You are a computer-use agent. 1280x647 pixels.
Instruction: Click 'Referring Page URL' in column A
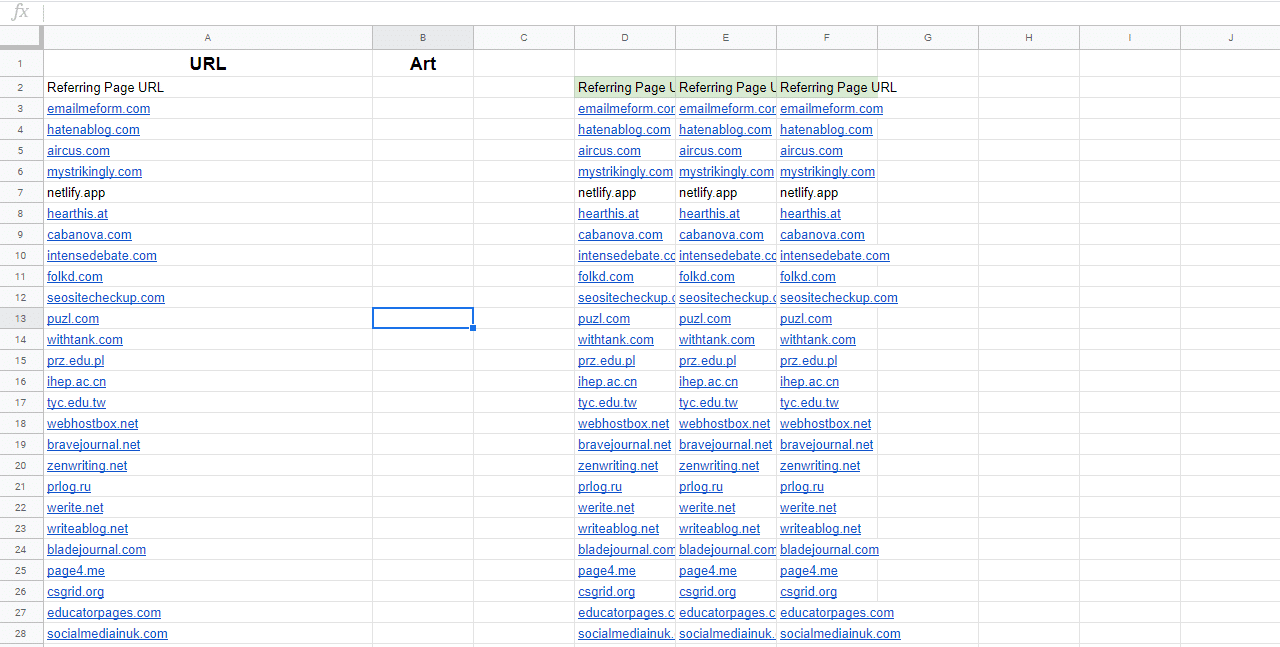(105, 87)
